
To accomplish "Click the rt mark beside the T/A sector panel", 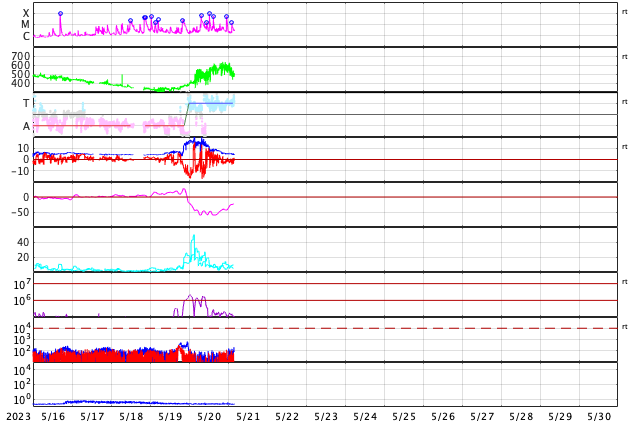I will [x=625, y=101].
